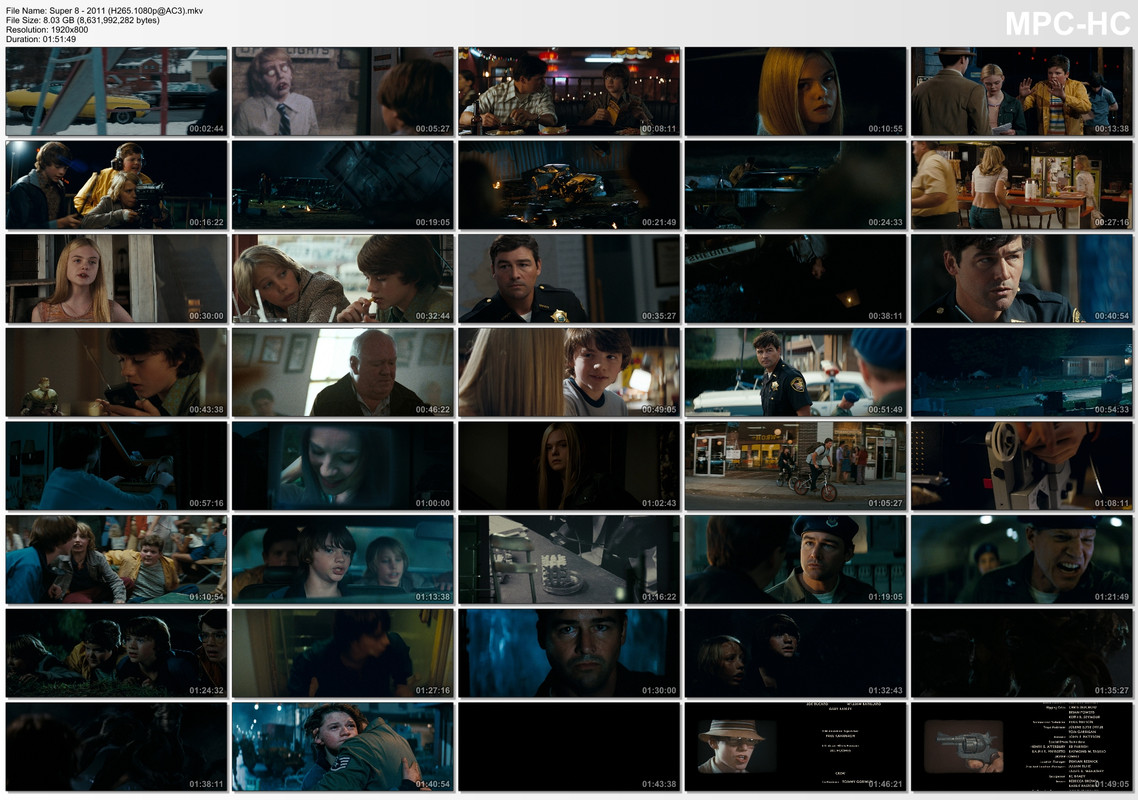Open the frame stamped 00:13:38
The width and height of the screenshot is (1138, 800).
1022,91
